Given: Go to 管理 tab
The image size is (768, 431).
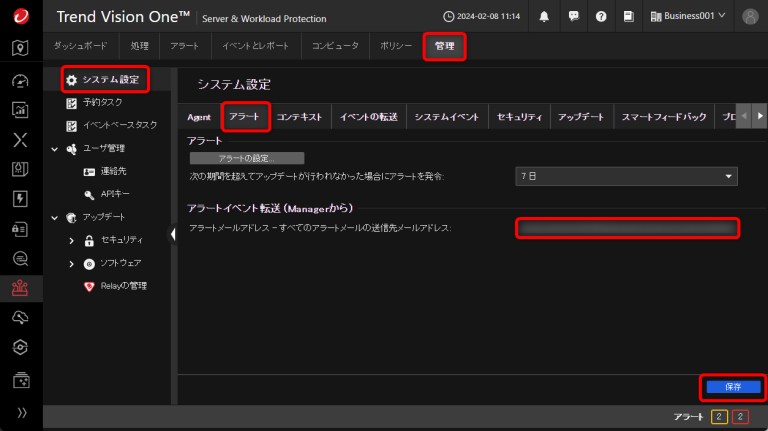Looking at the screenshot, I should click(x=444, y=46).
